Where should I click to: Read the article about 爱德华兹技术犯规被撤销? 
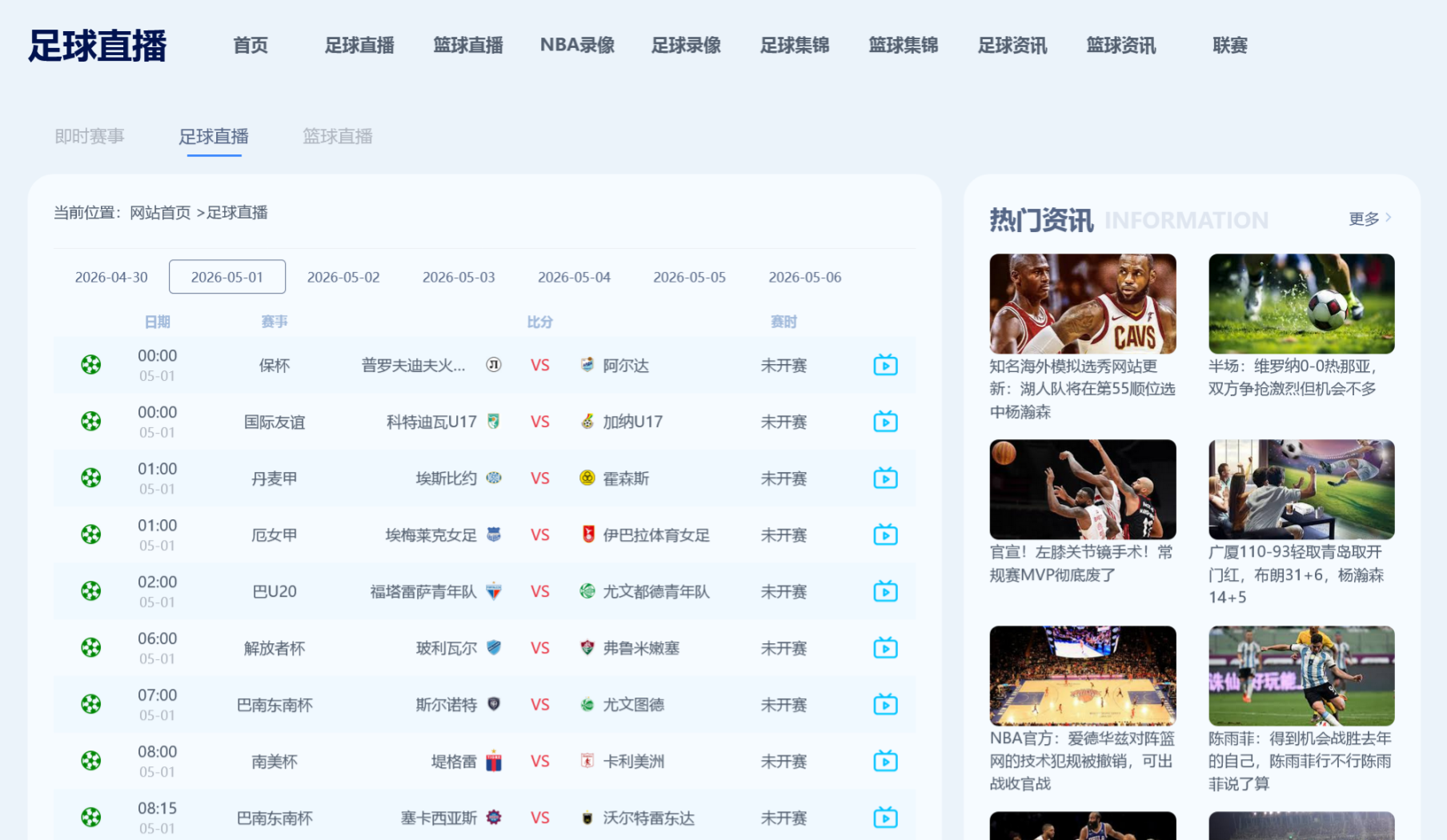pos(1083,761)
